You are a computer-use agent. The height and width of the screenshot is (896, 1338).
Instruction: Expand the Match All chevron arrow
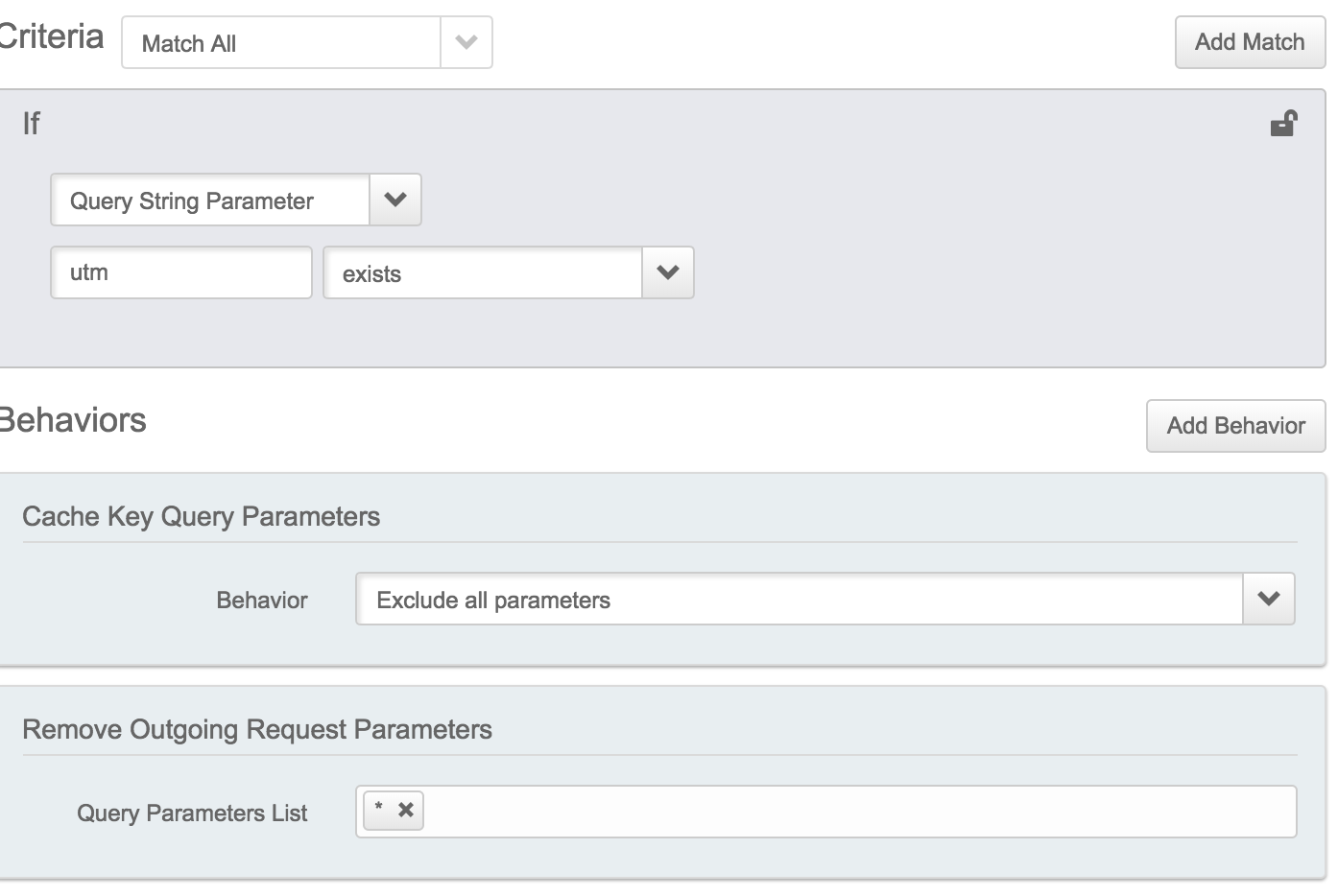[x=466, y=42]
